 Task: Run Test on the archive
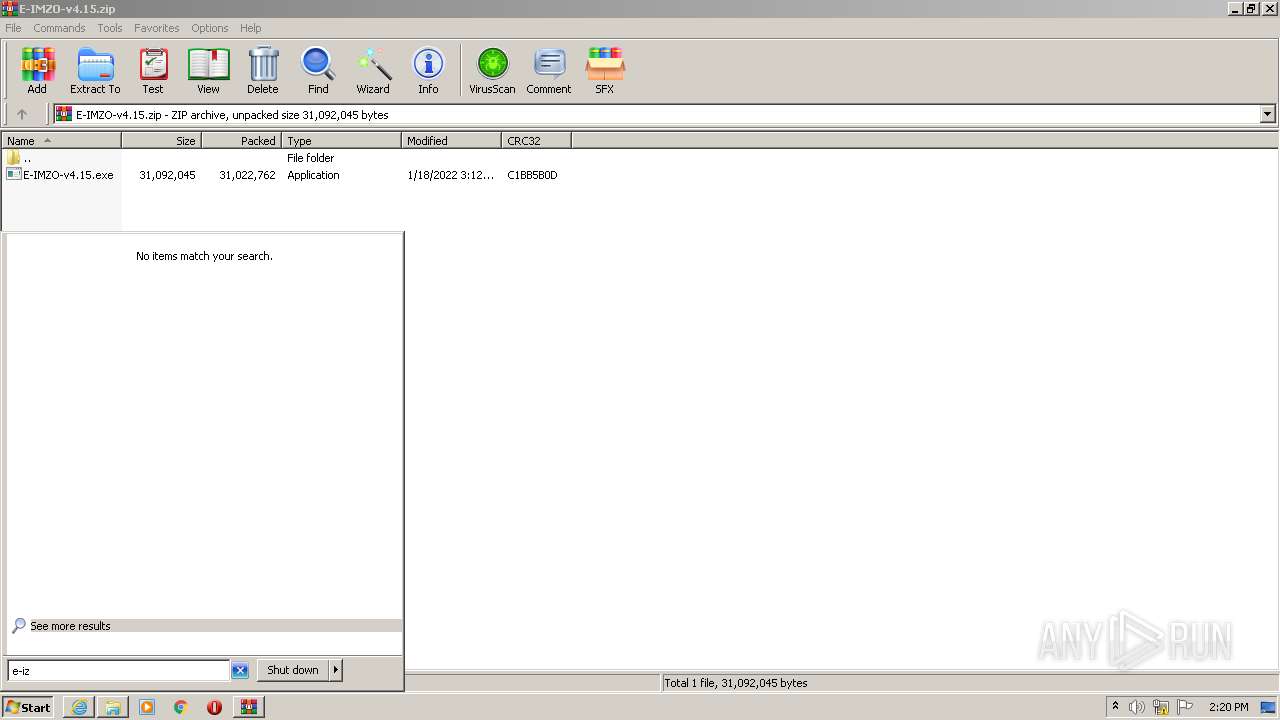tap(153, 70)
